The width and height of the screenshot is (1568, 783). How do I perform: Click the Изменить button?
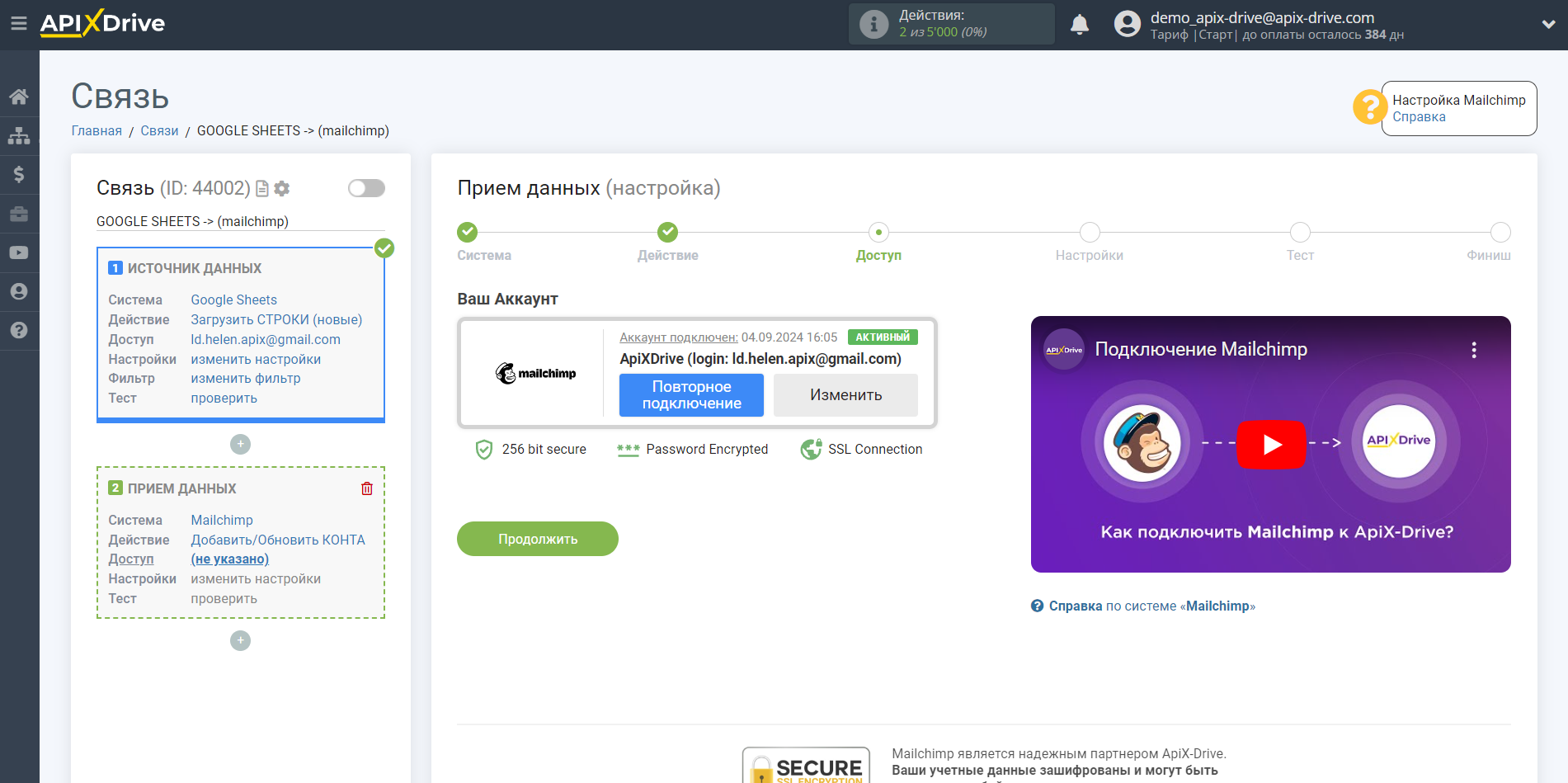point(845,395)
